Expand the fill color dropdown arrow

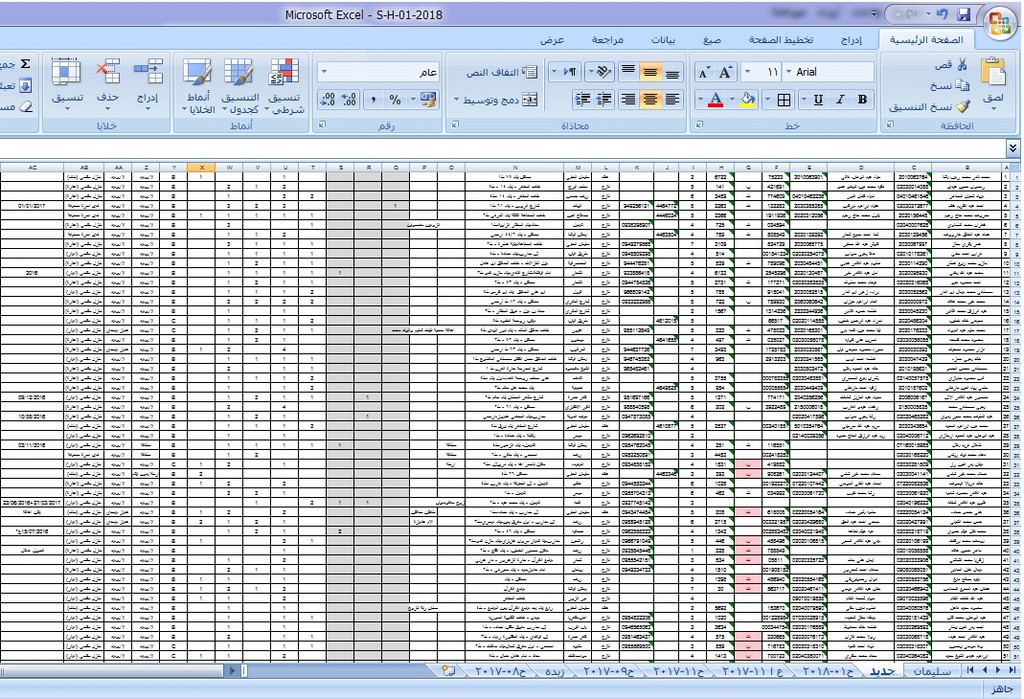(733, 99)
